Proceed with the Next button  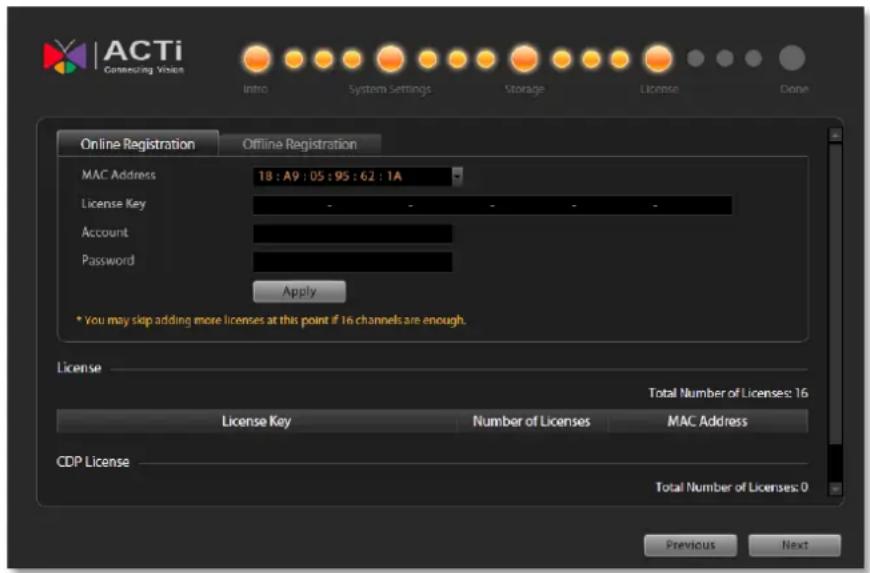795,545
